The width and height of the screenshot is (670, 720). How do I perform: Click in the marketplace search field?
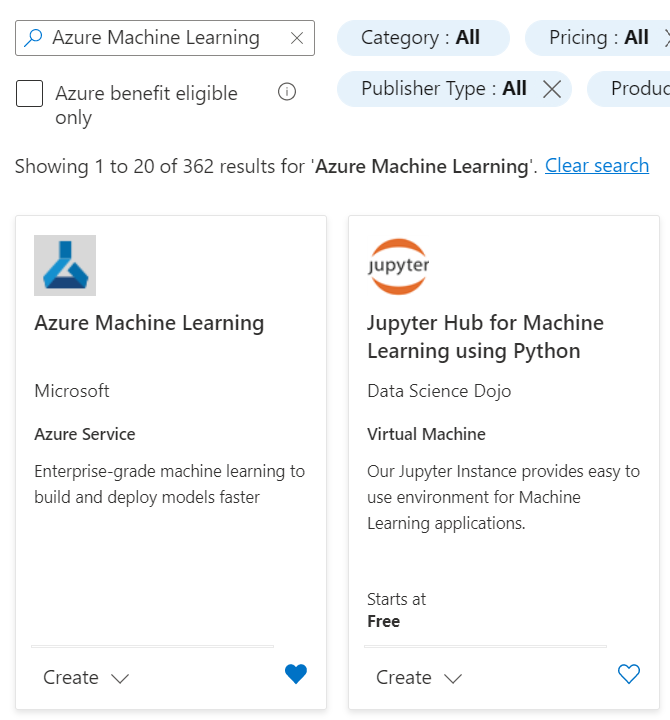coord(160,38)
